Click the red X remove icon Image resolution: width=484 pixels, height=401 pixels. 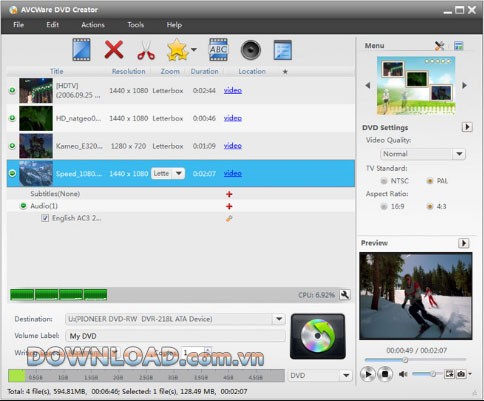pyautogui.click(x=114, y=50)
